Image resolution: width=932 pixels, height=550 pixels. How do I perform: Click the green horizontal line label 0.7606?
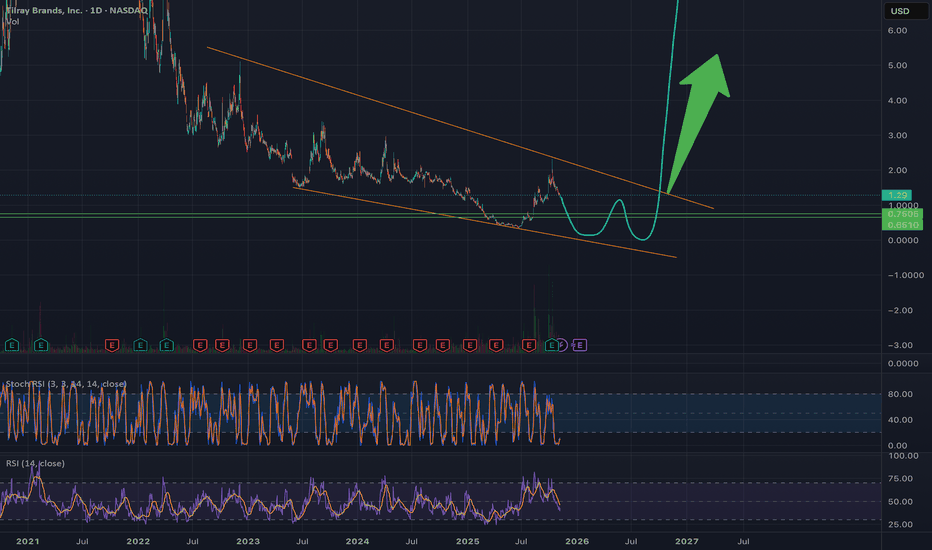point(902,213)
